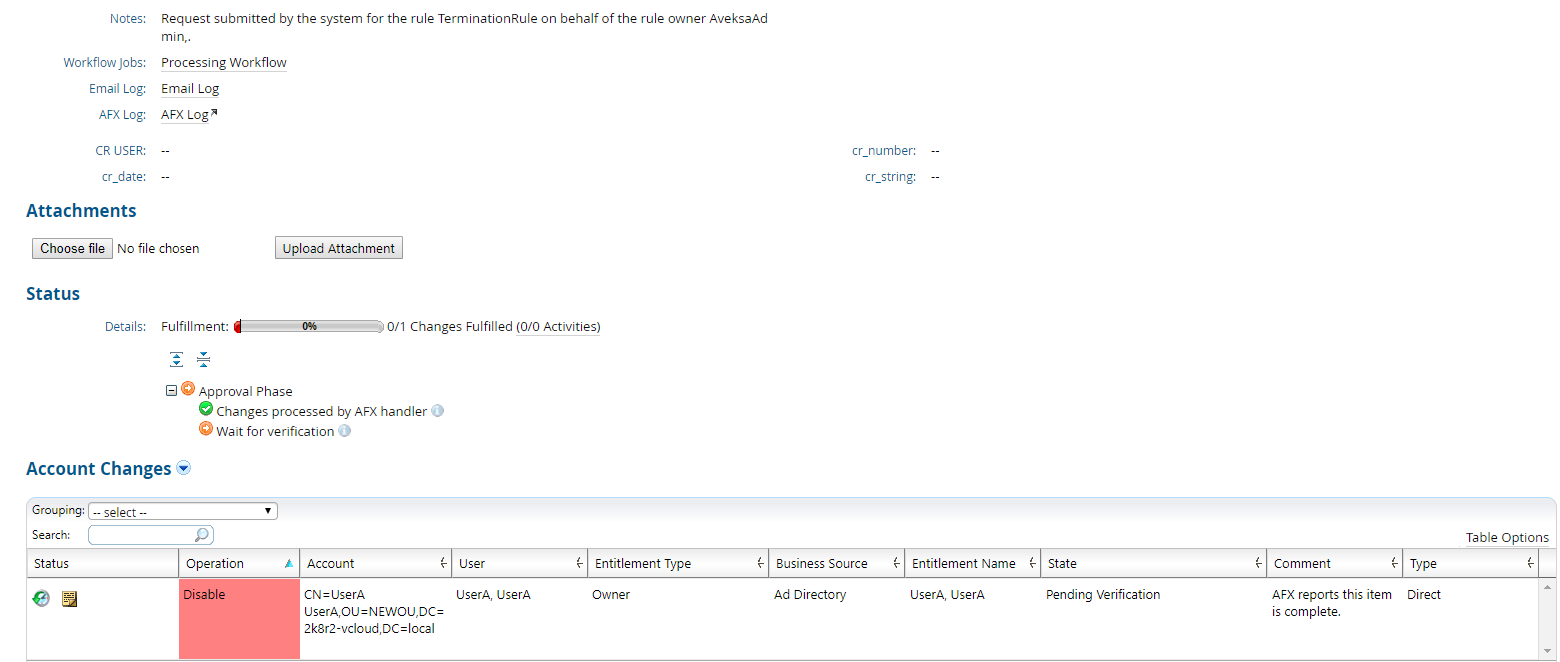Open the Grouping select dropdown
The height and width of the screenshot is (662, 1560).
click(x=183, y=511)
